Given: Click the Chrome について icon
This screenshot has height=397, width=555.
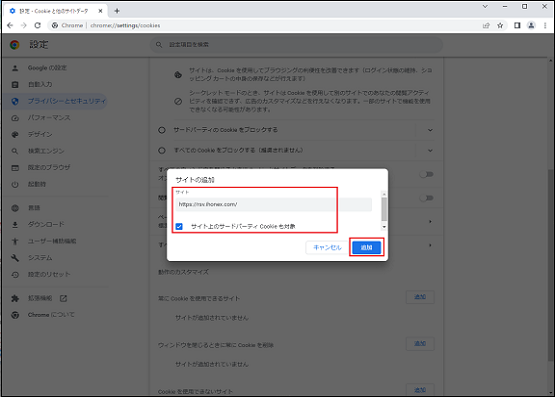Looking at the screenshot, I should tap(15, 315).
